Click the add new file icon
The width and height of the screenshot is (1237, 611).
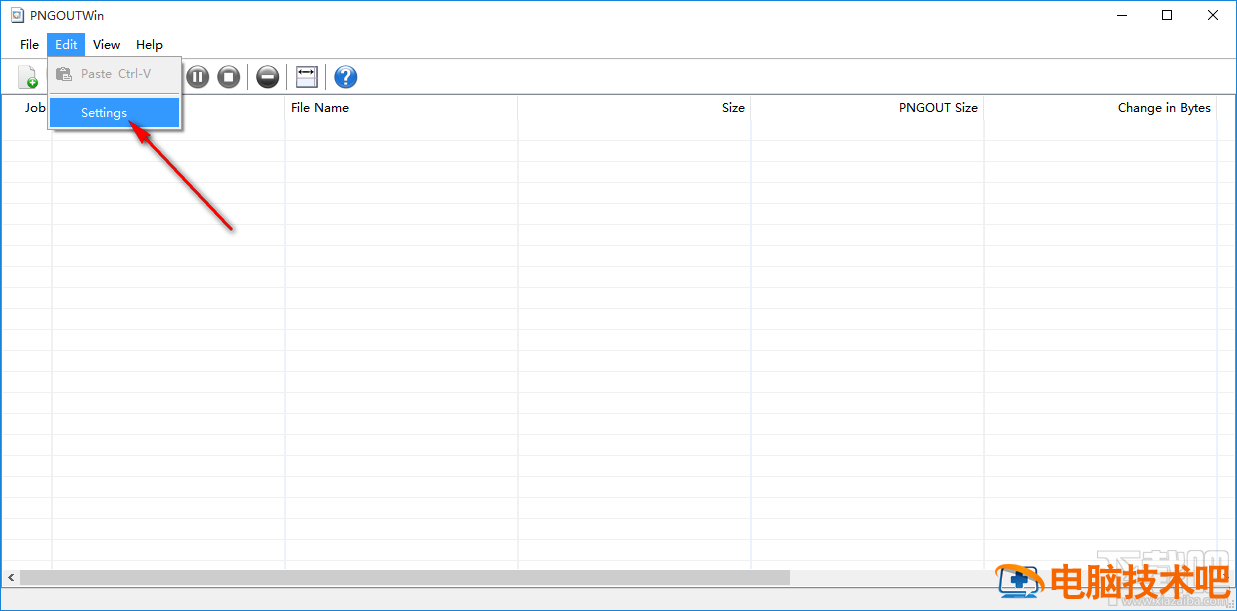coord(28,77)
